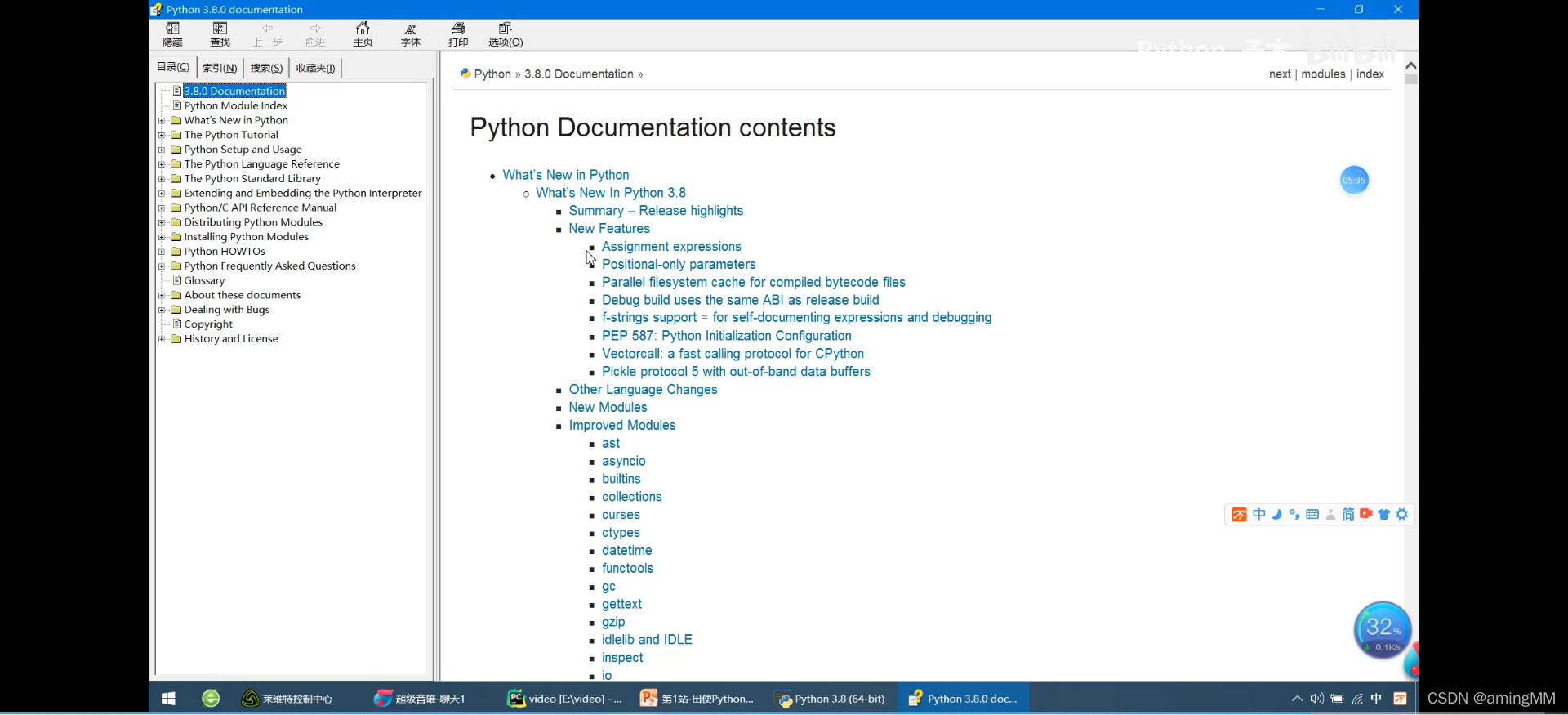Click the scrollbar up arrow
The height and width of the screenshot is (715, 1568).
[1410, 65]
